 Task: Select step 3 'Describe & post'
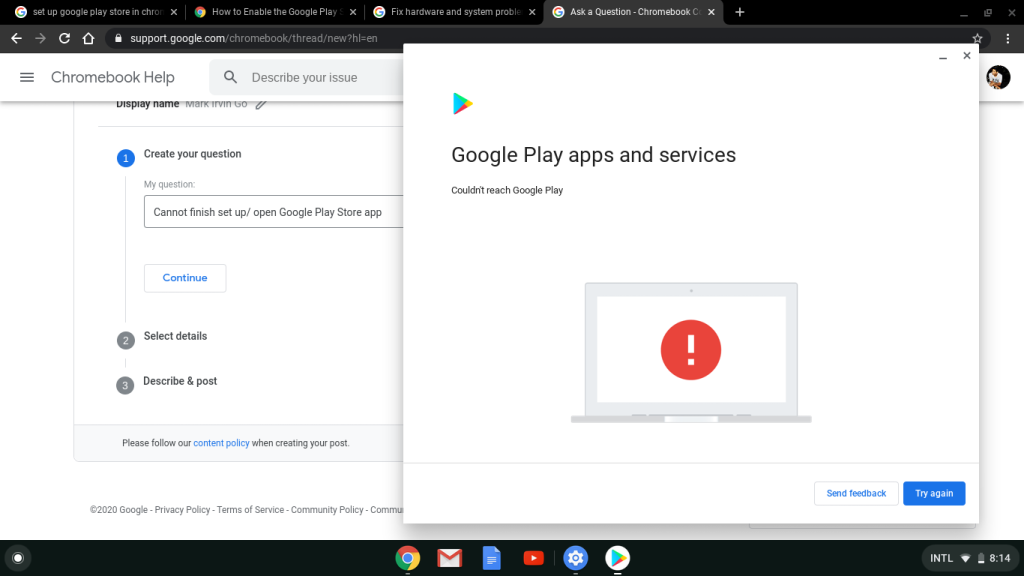(180, 381)
